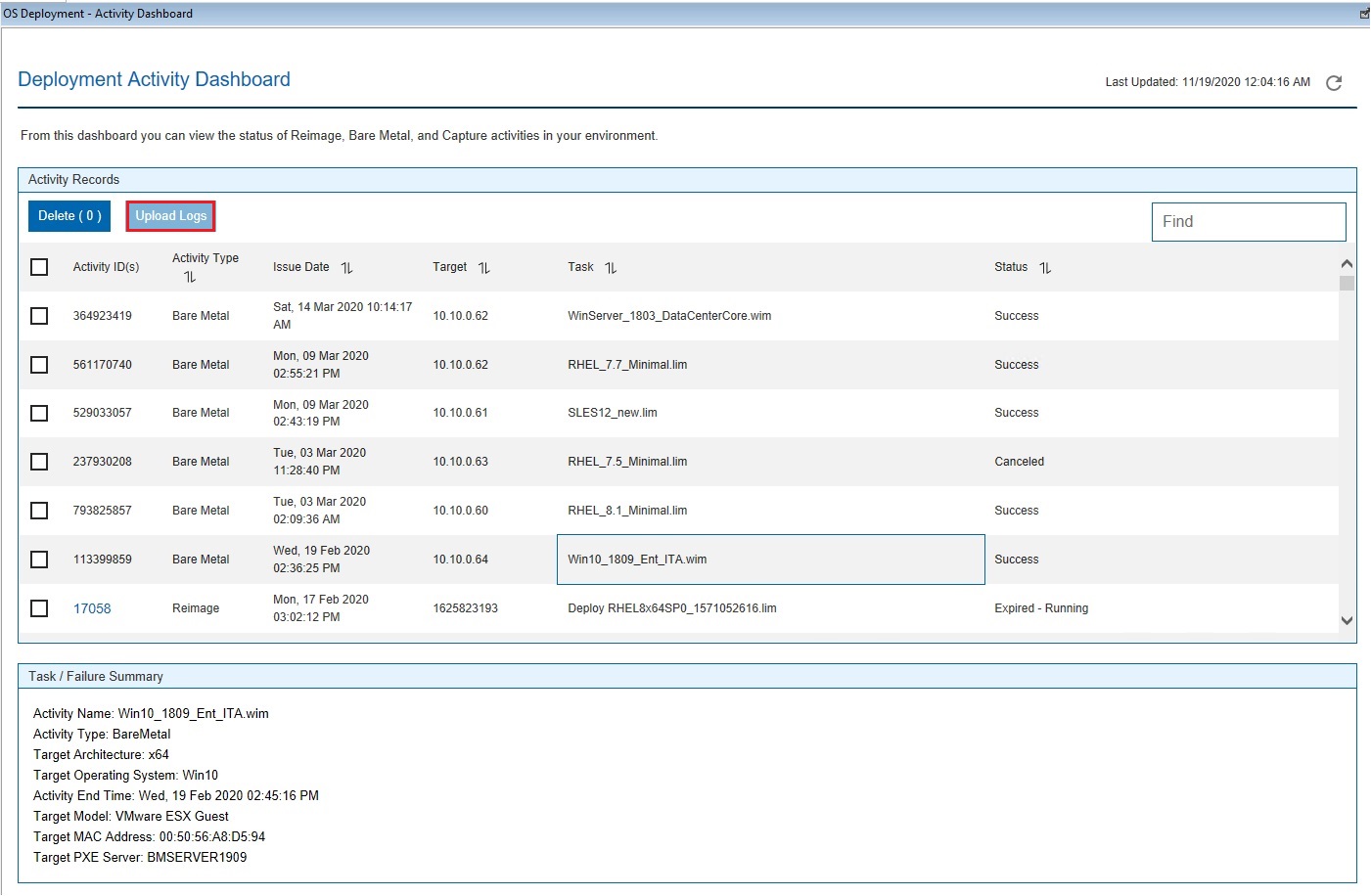Click into the Find search field
Viewport: 1371px width, 896px height.
click(1248, 222)
